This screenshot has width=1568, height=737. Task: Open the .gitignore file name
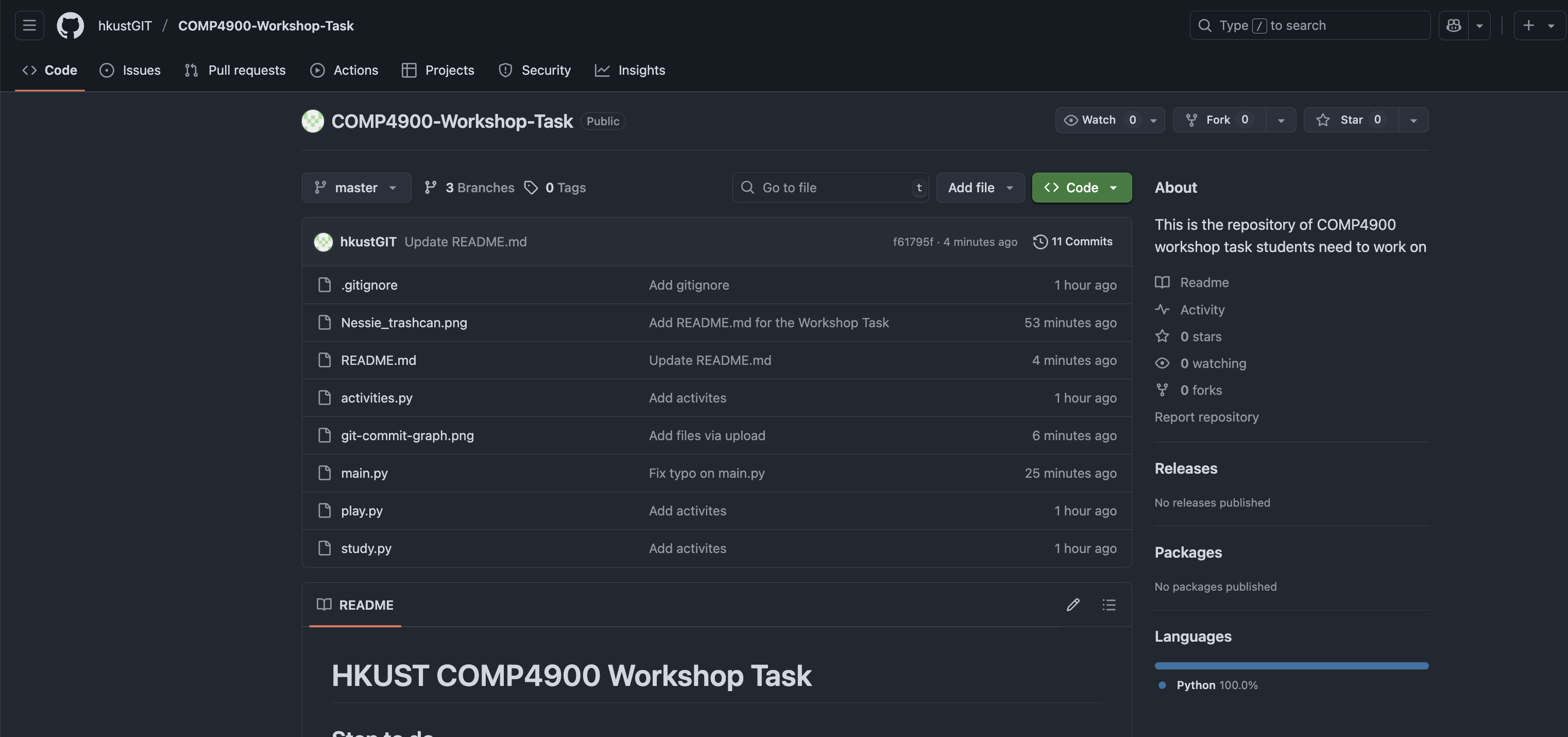[369, 284]
